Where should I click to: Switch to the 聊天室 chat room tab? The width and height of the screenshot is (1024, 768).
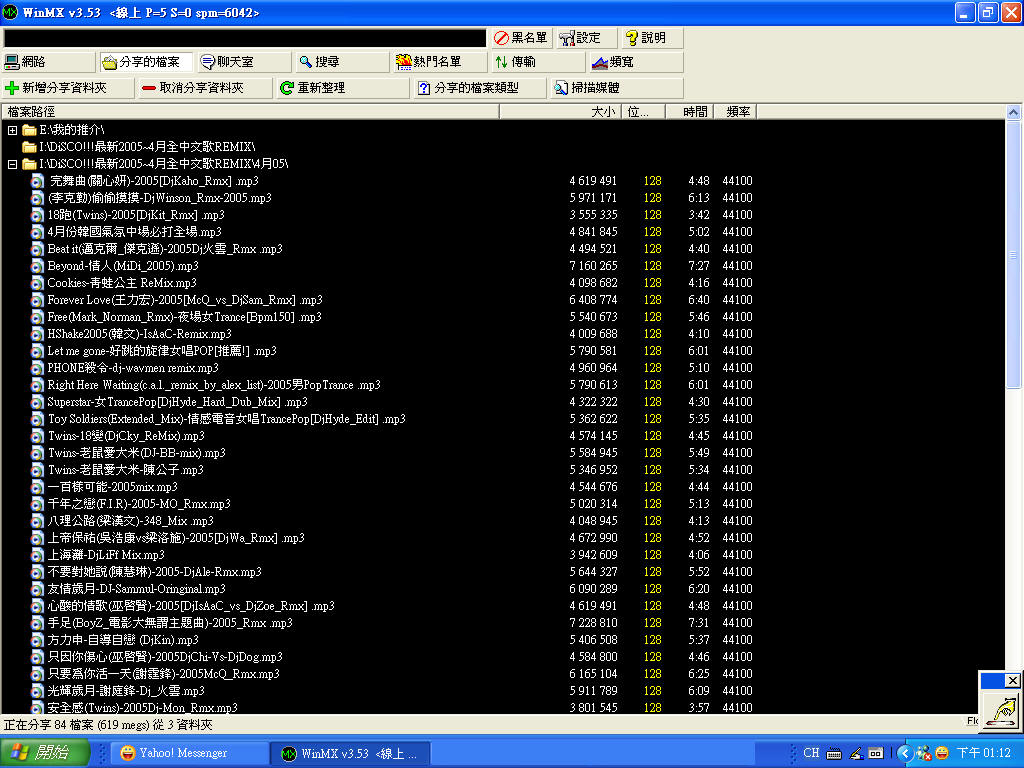pyautogui.click(x=244, y=62)
